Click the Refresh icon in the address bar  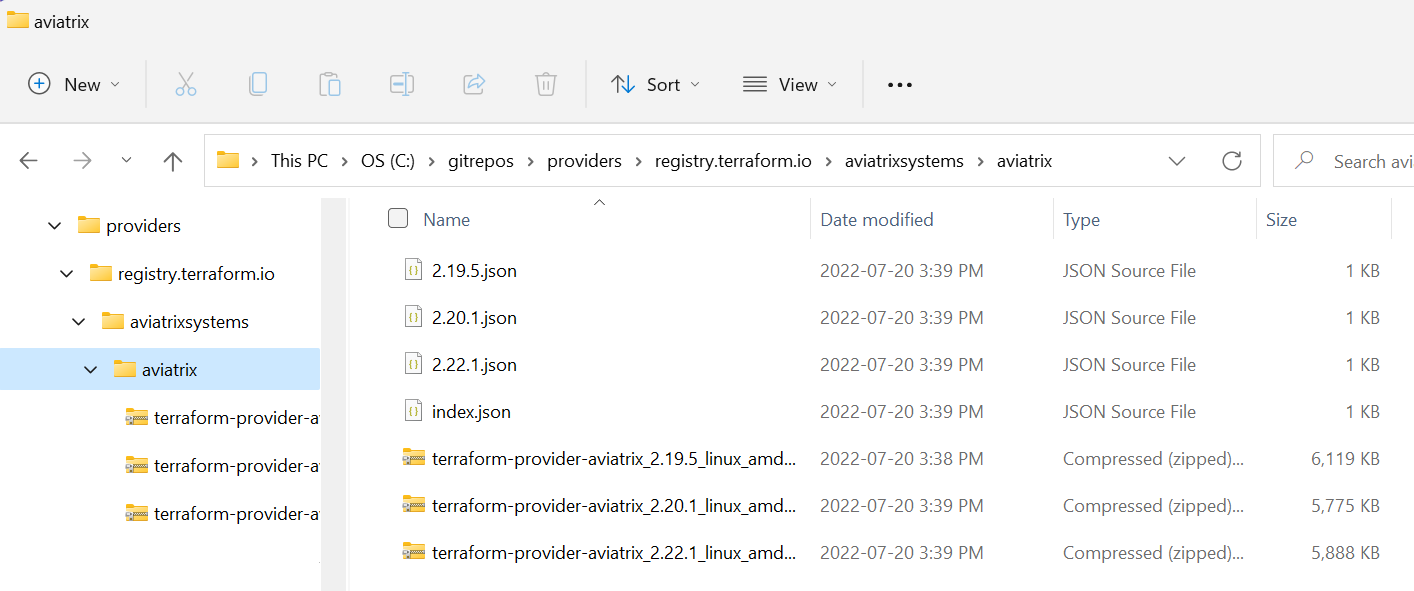click(1232, 160)
